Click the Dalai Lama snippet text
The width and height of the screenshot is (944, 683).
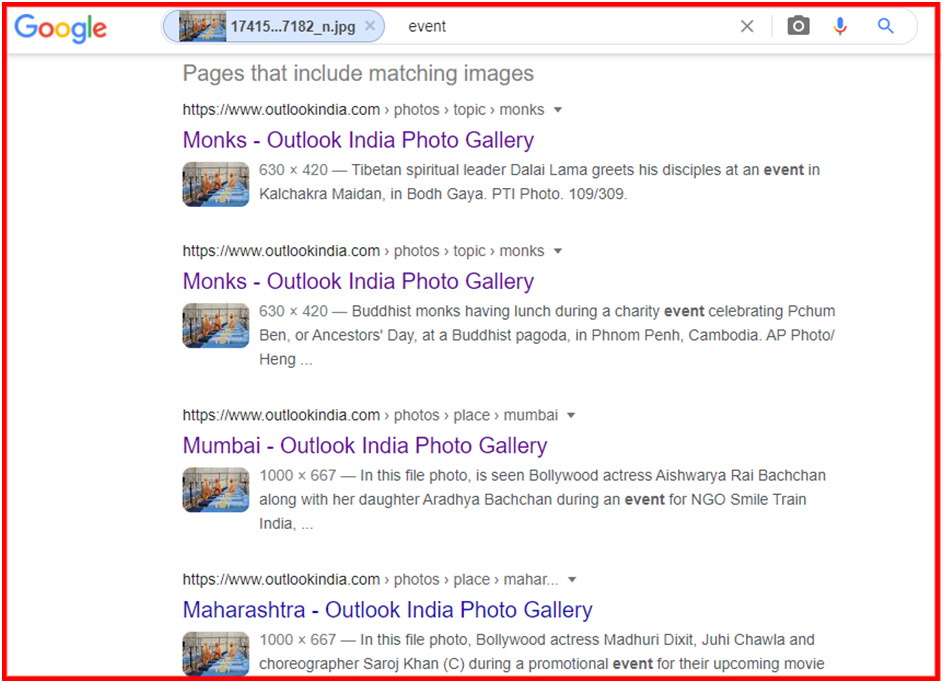[539, 182]
